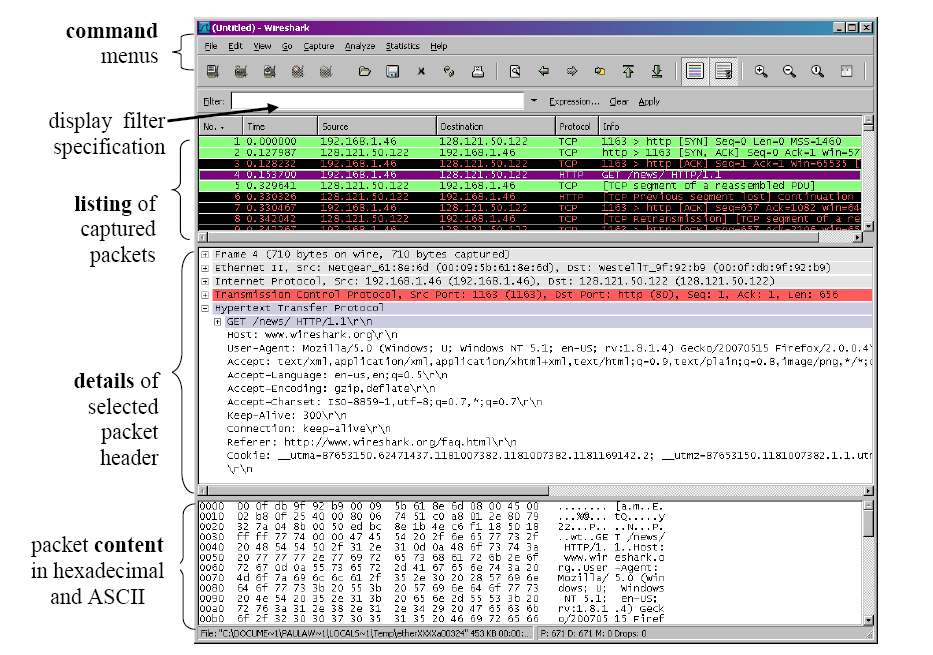The height and width of the screenshot is (655, 933).
Task: Start a new live capture
Action: (x=270, y=71)
